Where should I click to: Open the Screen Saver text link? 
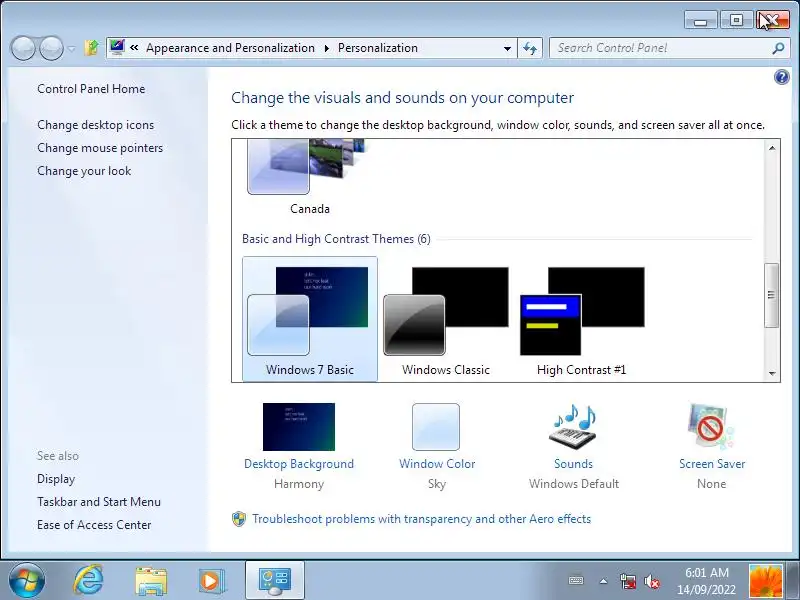coord(712,464)
